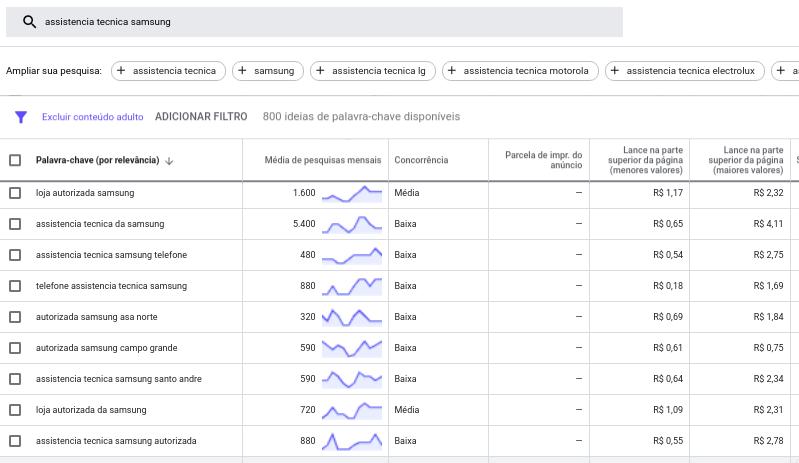Click the 1.600 monthly searches value
This screenshot has width=799, height=463.
pyautogui.click(x=304, y=193)
